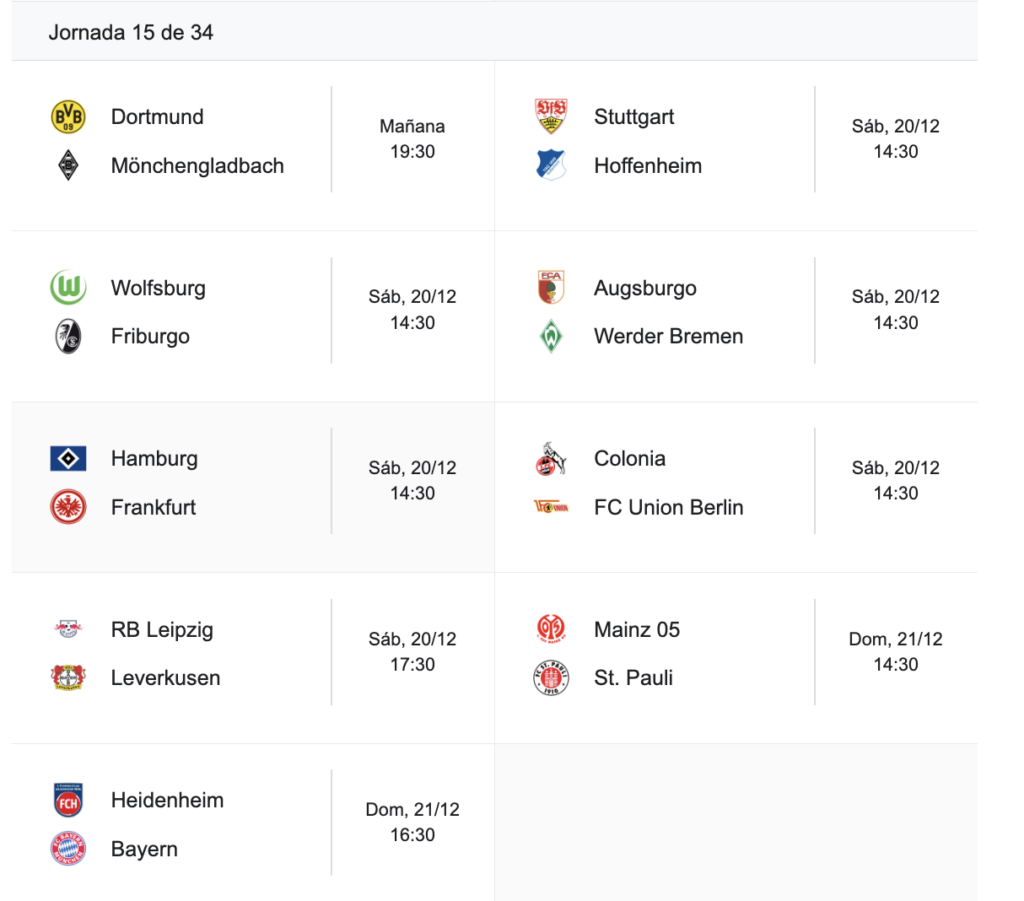Open the Stuttgart team link

(x=634, y=117)
